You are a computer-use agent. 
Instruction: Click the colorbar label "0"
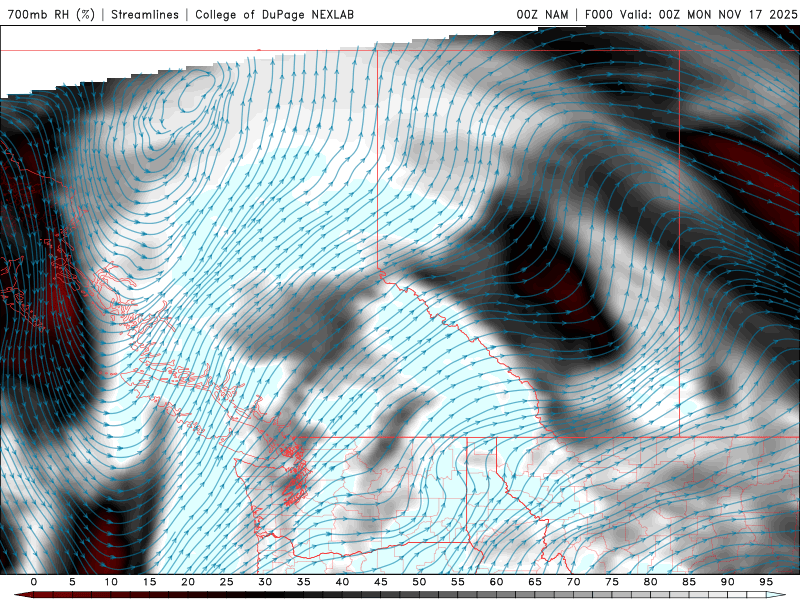(x=34, y=582)
